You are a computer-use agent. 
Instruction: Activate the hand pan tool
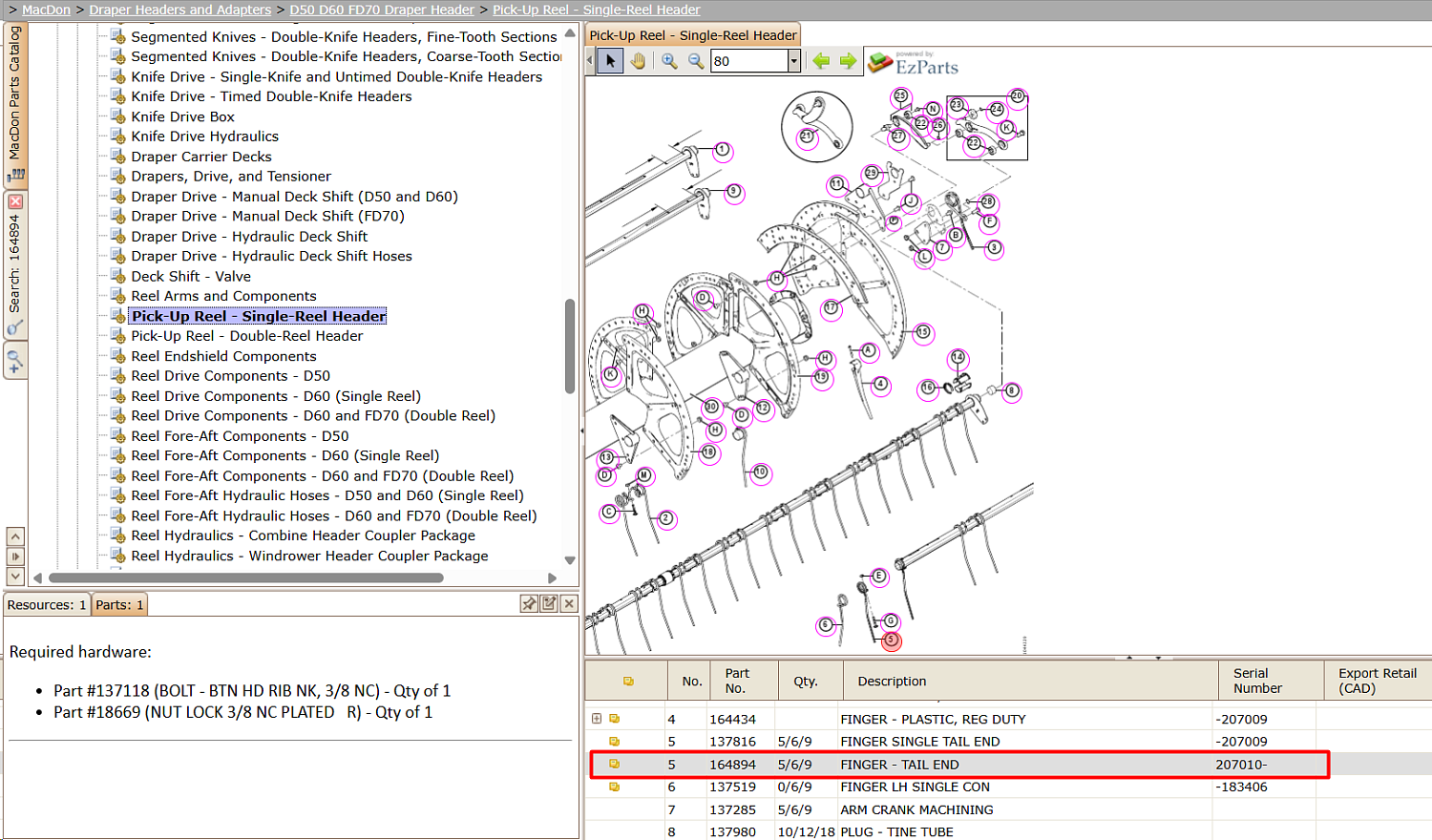tap(638, 61)
